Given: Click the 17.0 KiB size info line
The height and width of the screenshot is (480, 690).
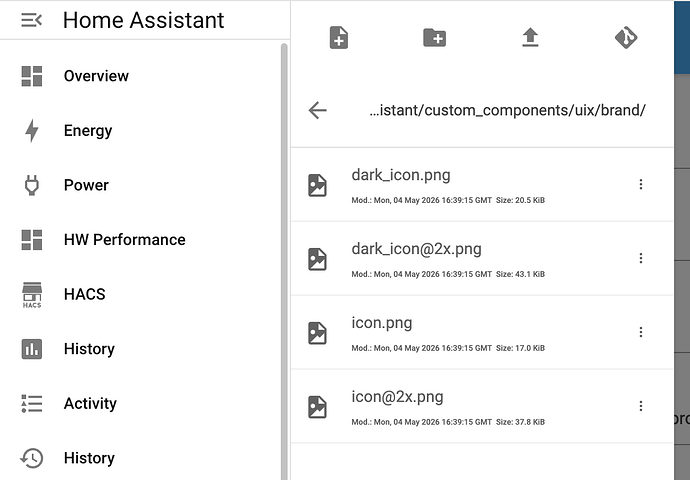Looking at the screenshot, I should coord(448,348).
